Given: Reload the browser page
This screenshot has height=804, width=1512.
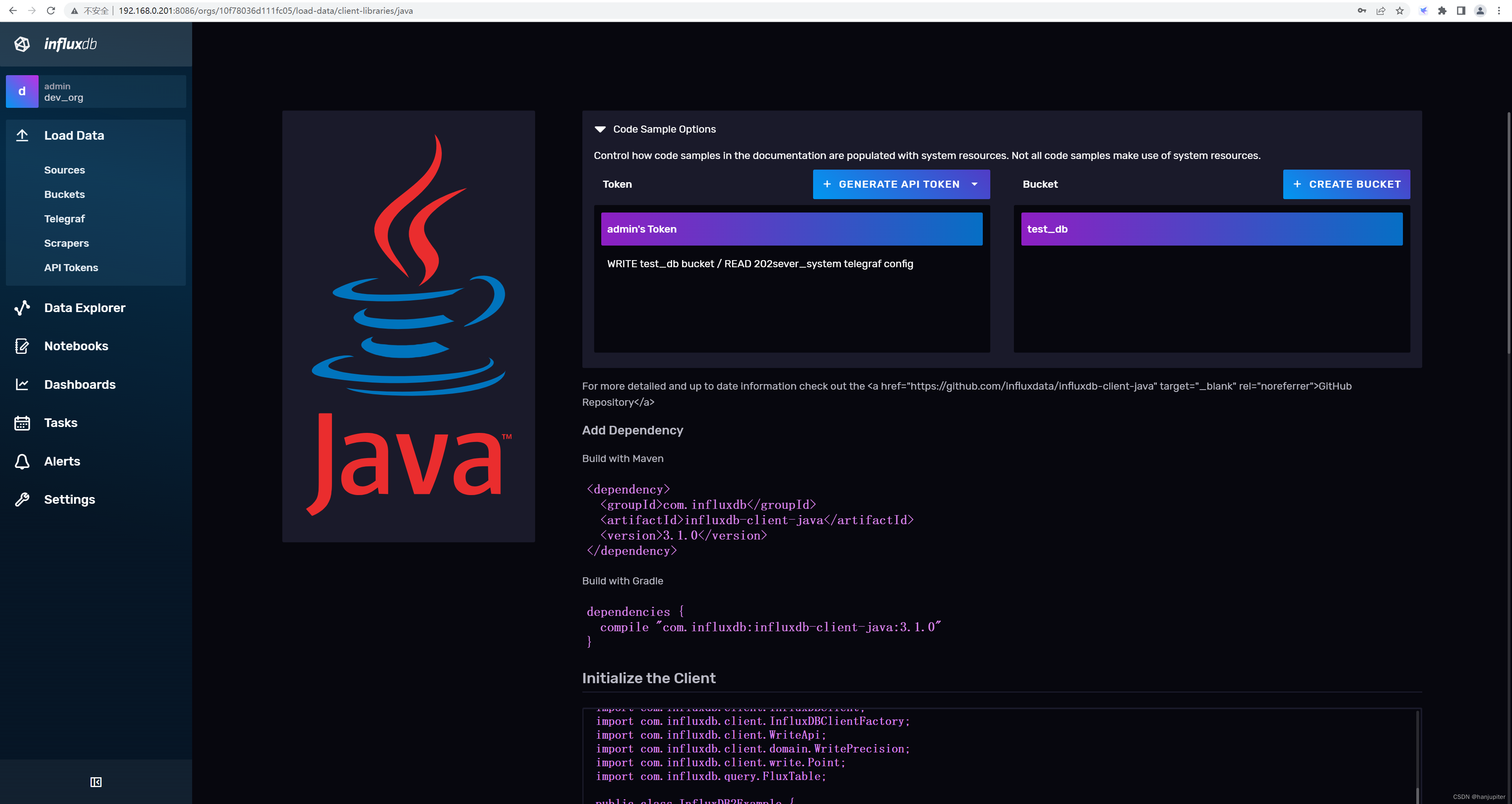Looking at the screenshot, I should 51,11.
